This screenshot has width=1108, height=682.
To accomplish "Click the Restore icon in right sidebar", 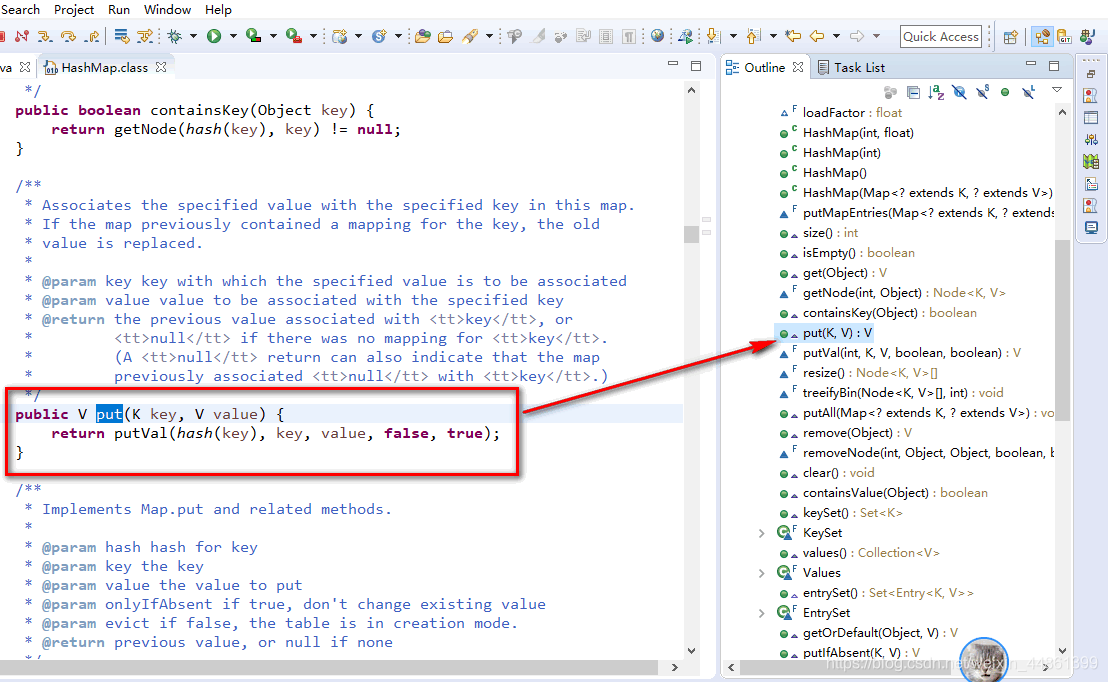I will coord(1091,73).
